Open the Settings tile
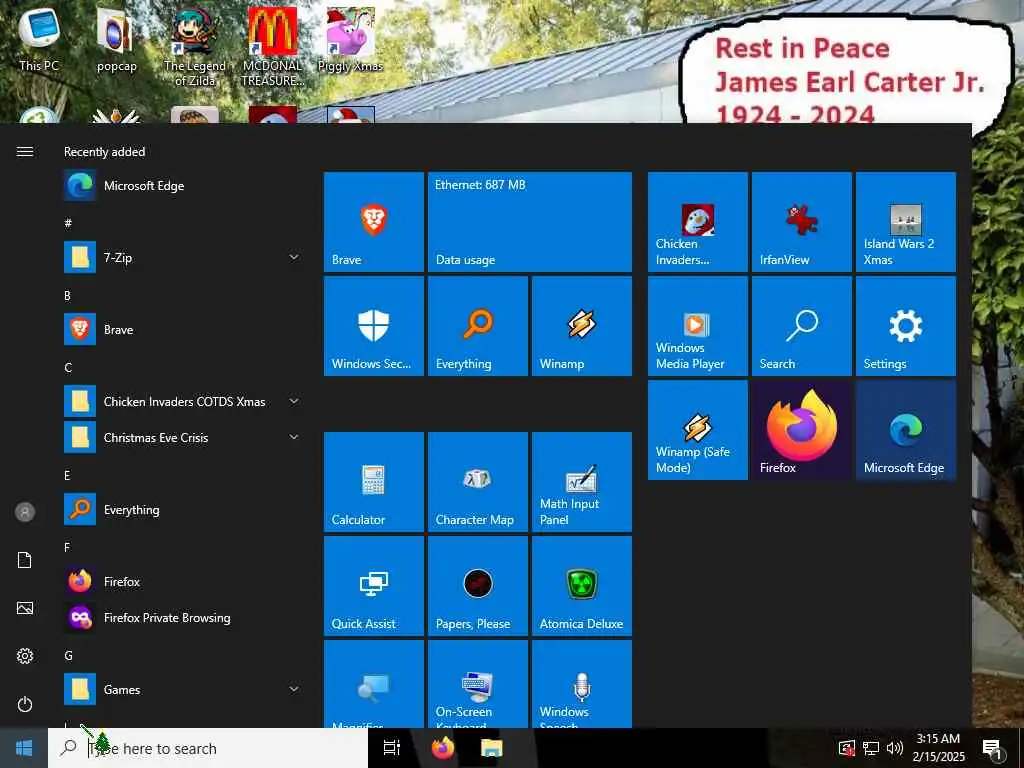1024x768 pixels. [x=906, y=326]
